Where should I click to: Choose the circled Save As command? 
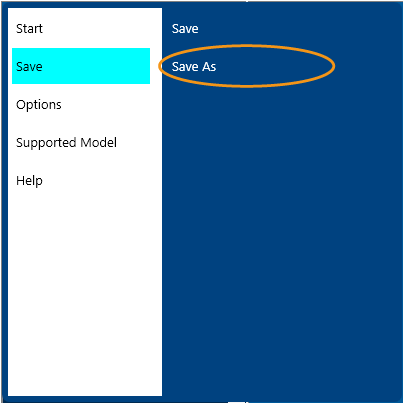point(194,67)
